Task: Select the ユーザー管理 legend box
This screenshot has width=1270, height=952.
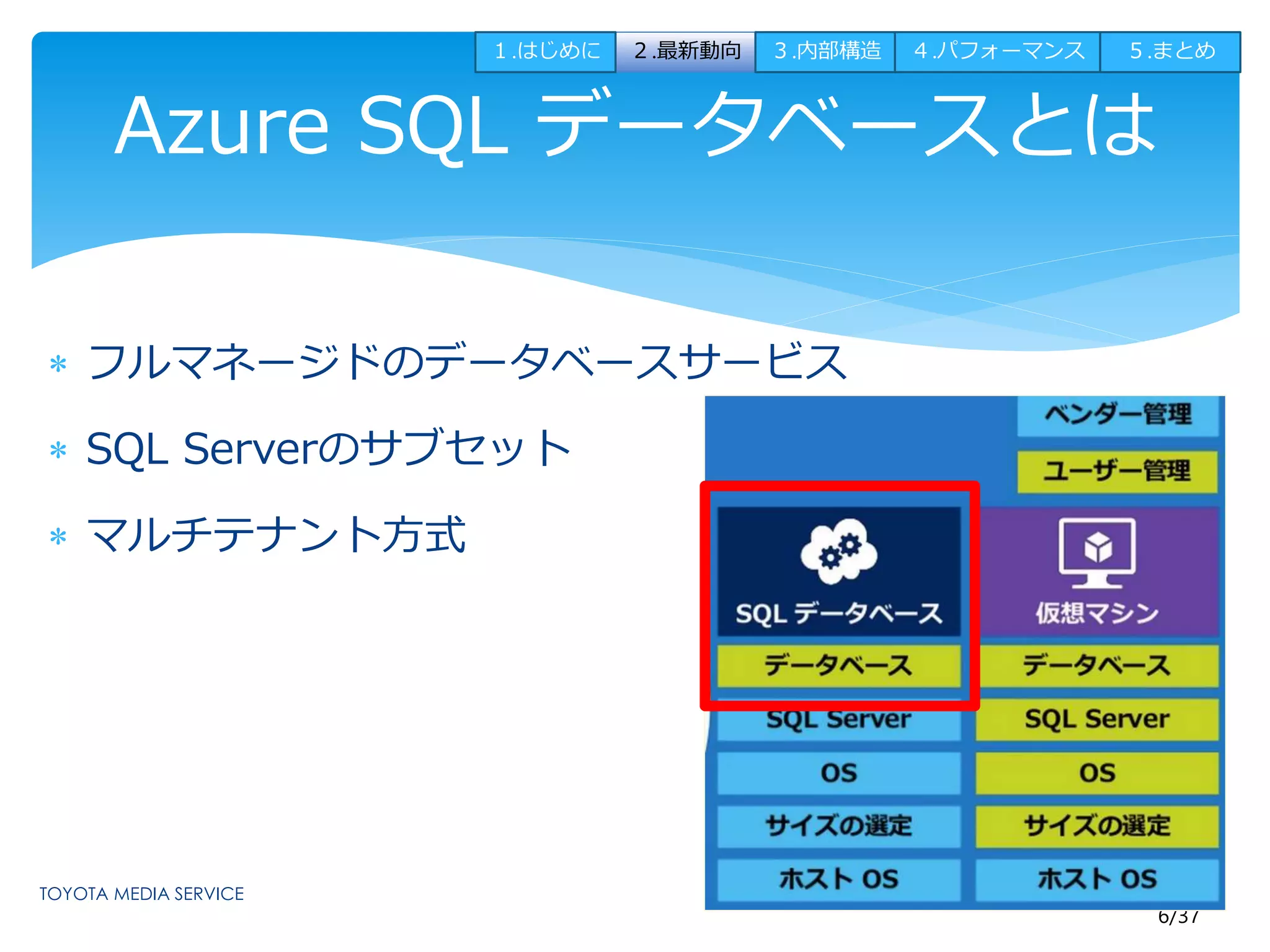Action: [x=1117, y=472]
